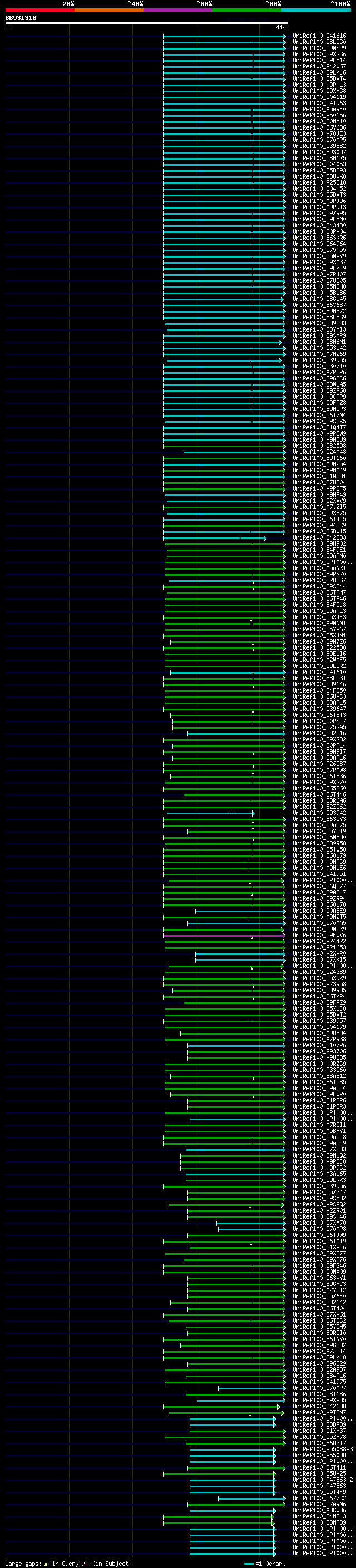356x1568 pixels.
Task: Select hit label UniRef100_O22588
Action: [319, 648]
